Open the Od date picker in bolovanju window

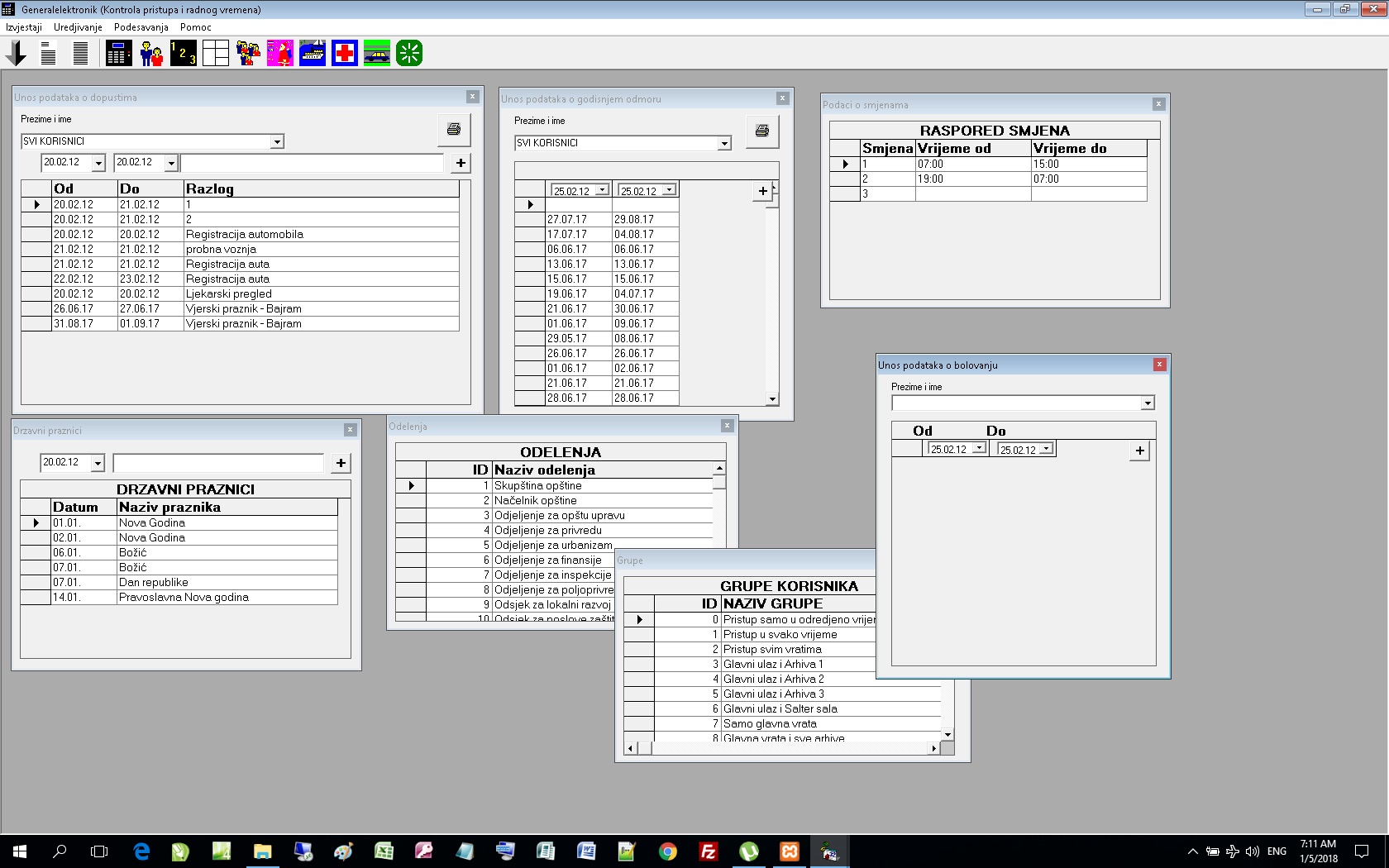(x=979, y=449)
